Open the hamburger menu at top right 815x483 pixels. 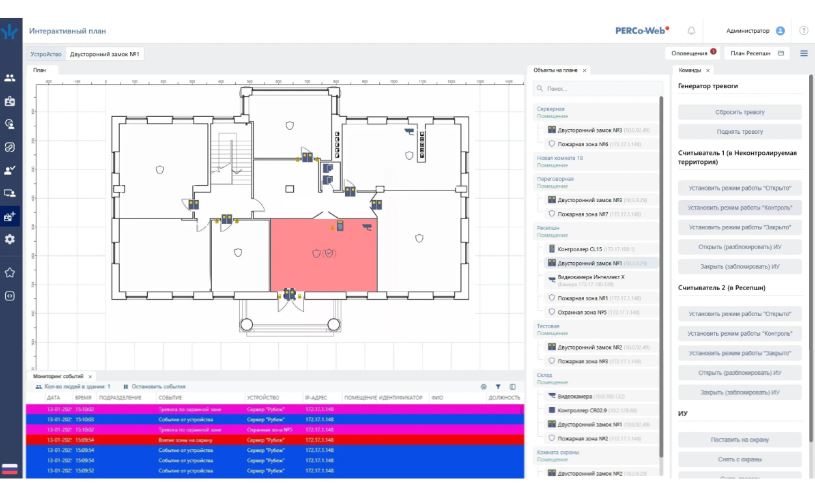pyautogui.click(x=804, y=52)
